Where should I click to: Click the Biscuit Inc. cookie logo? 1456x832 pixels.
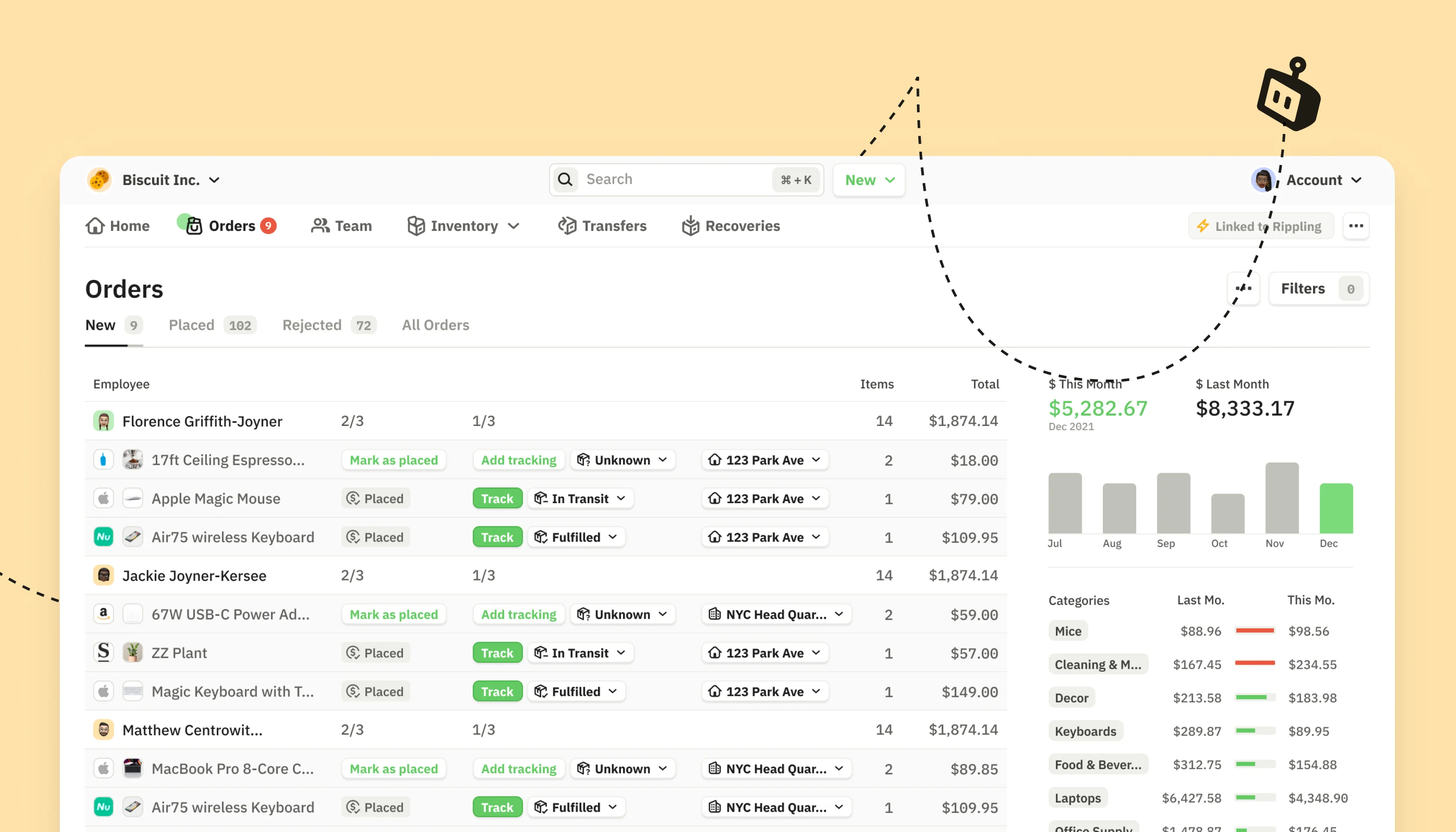99,180
